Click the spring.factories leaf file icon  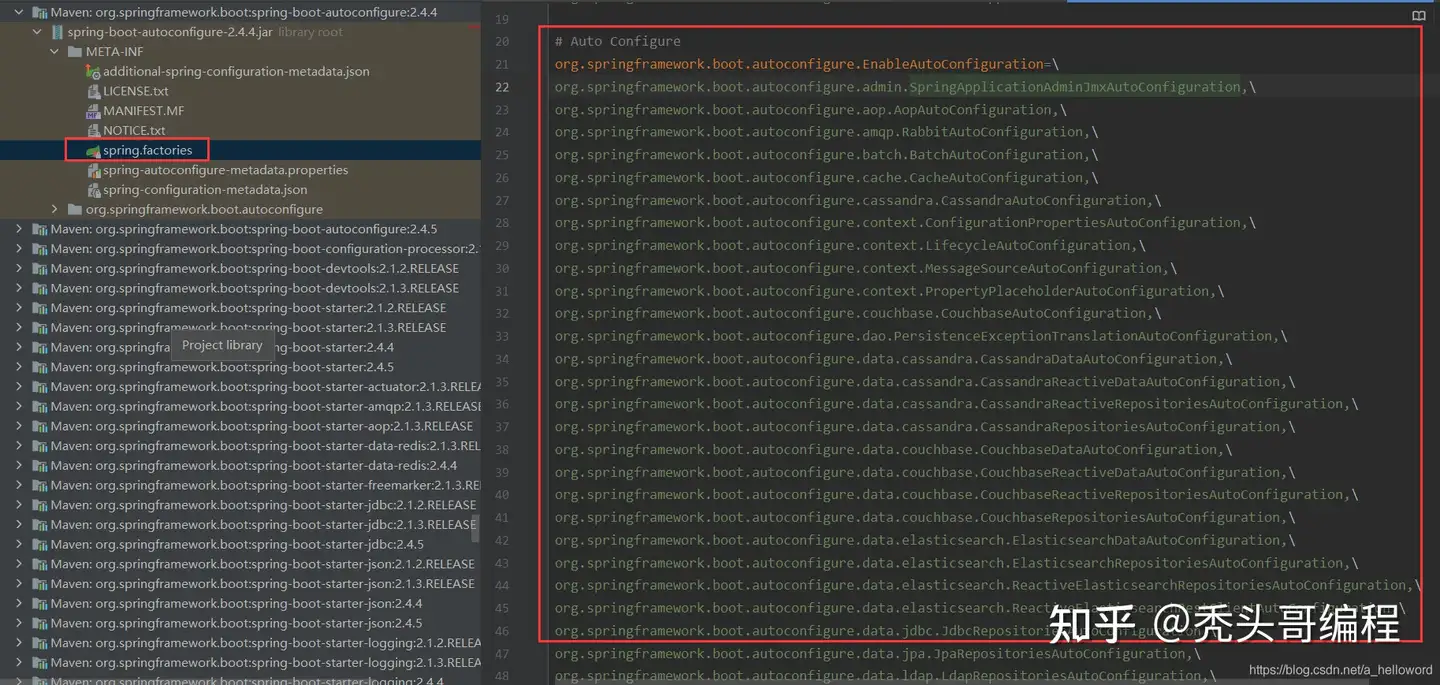93,151
